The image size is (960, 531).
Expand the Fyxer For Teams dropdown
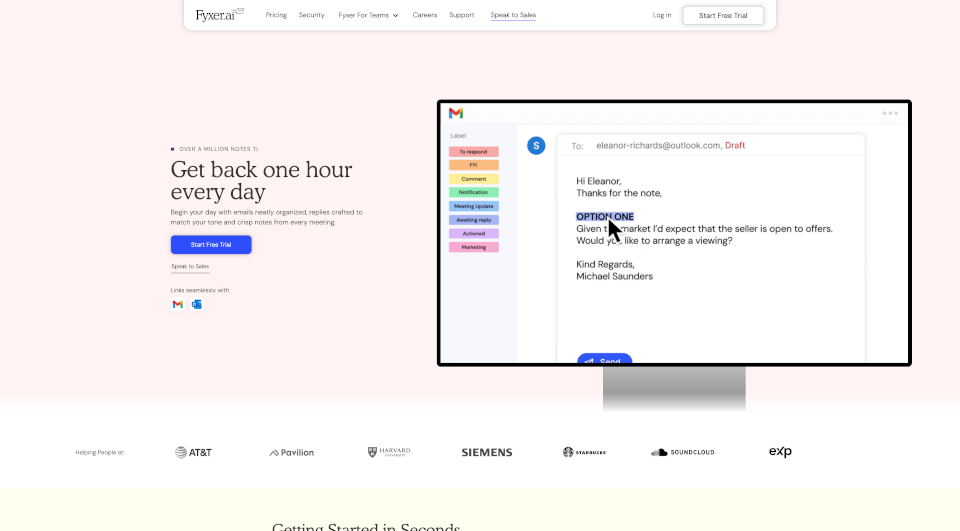point(369,15)
